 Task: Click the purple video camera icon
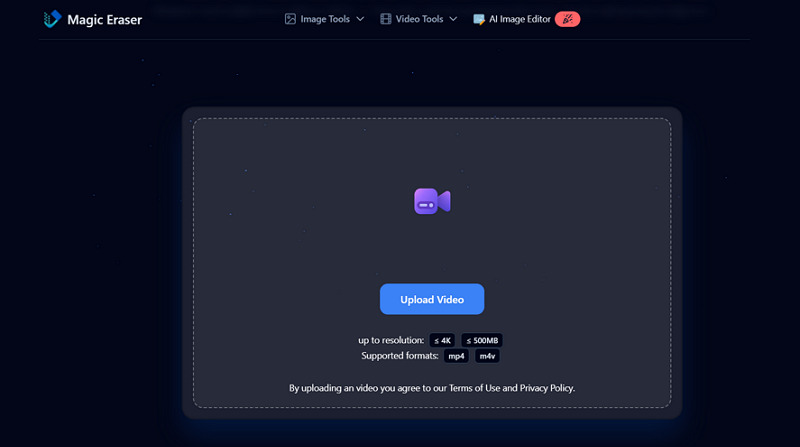click(x=432, y=202)
